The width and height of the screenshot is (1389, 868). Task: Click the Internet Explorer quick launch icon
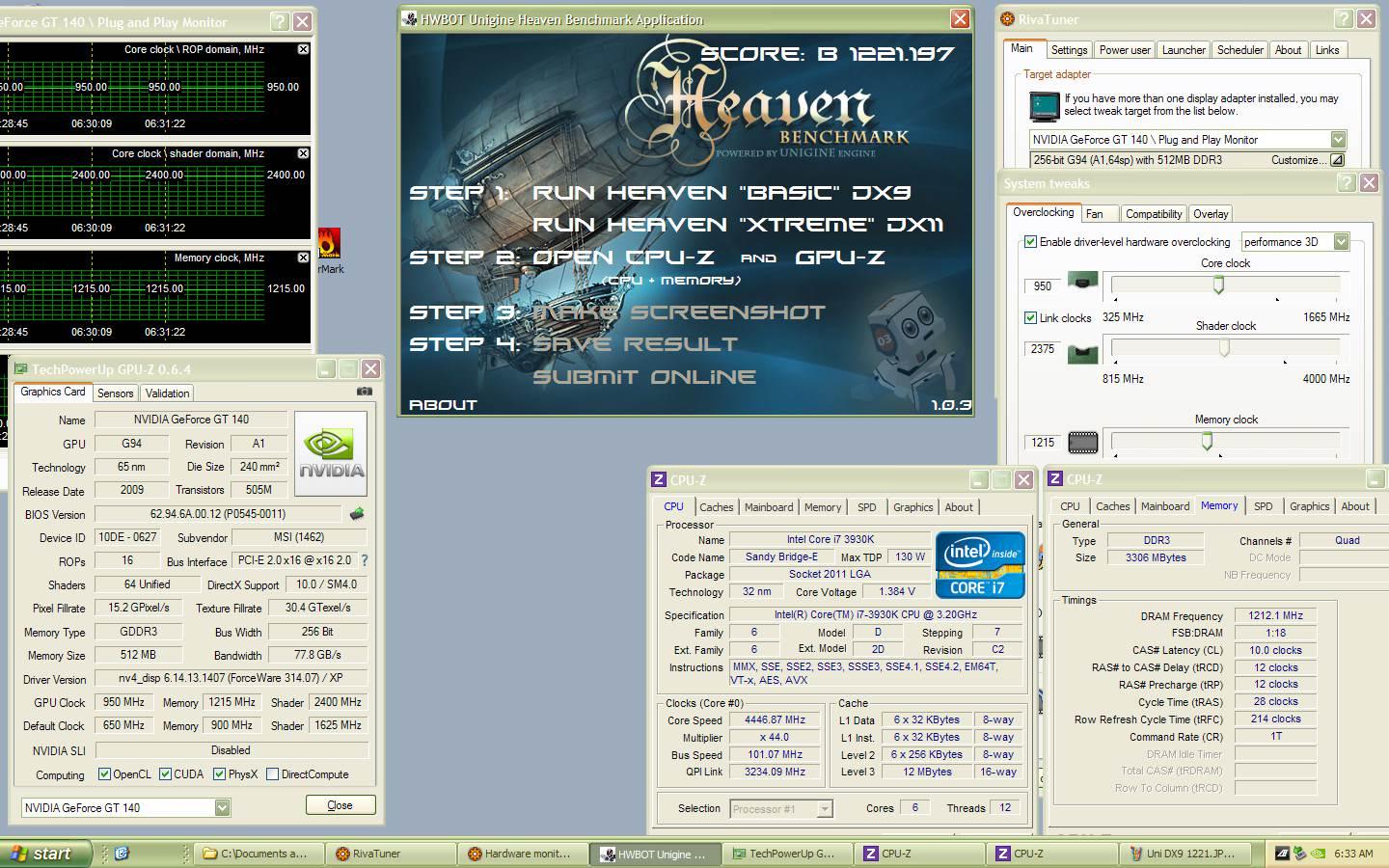point(122,853)
